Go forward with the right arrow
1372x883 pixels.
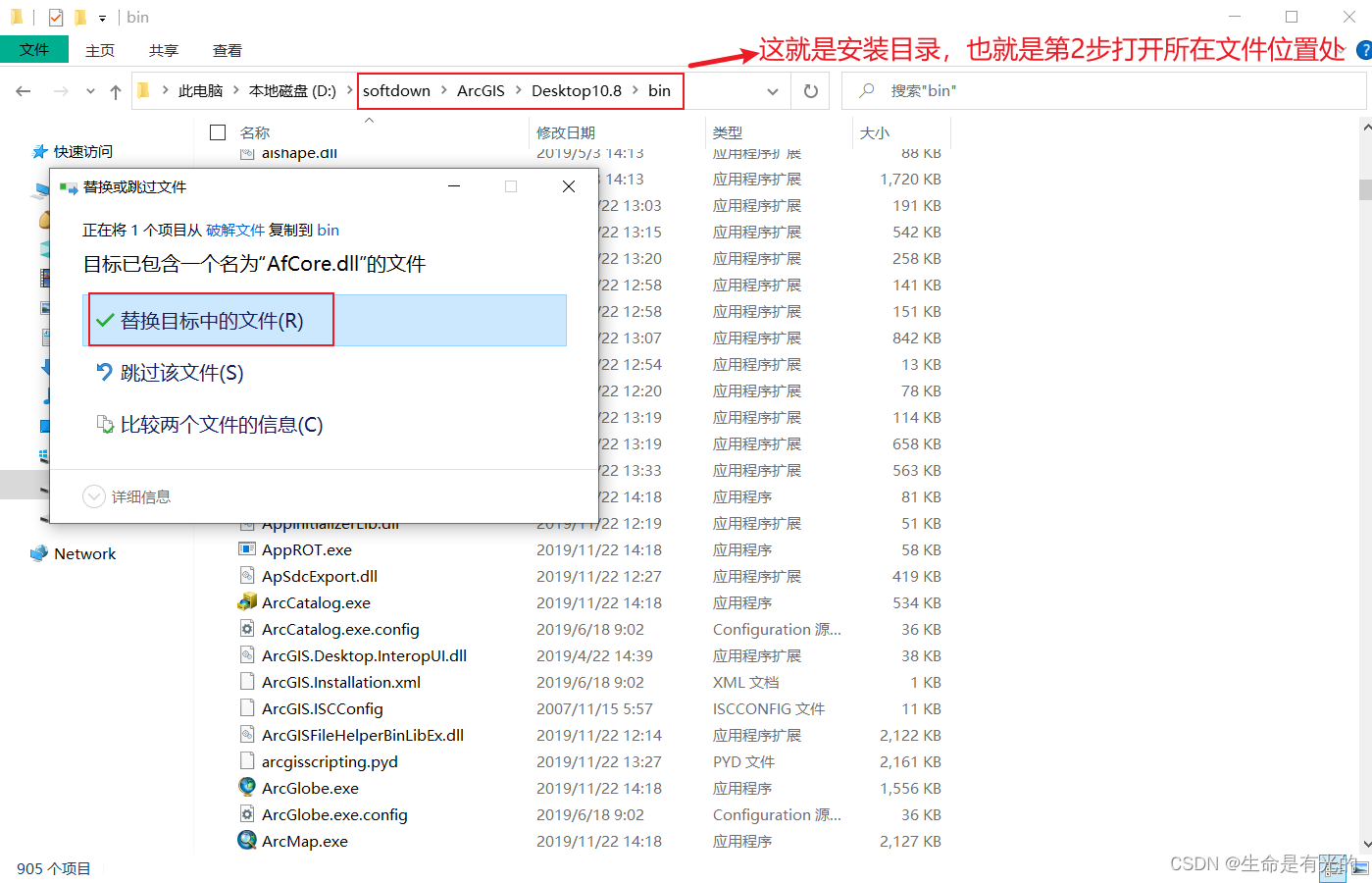[61, 91]
